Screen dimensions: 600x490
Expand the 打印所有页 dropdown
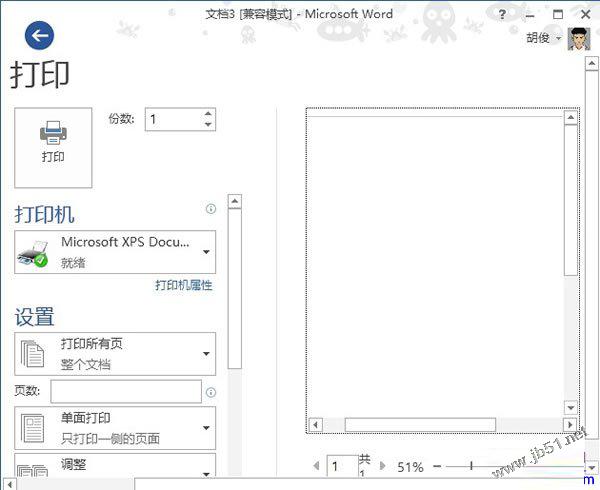[x=115, y=354]
